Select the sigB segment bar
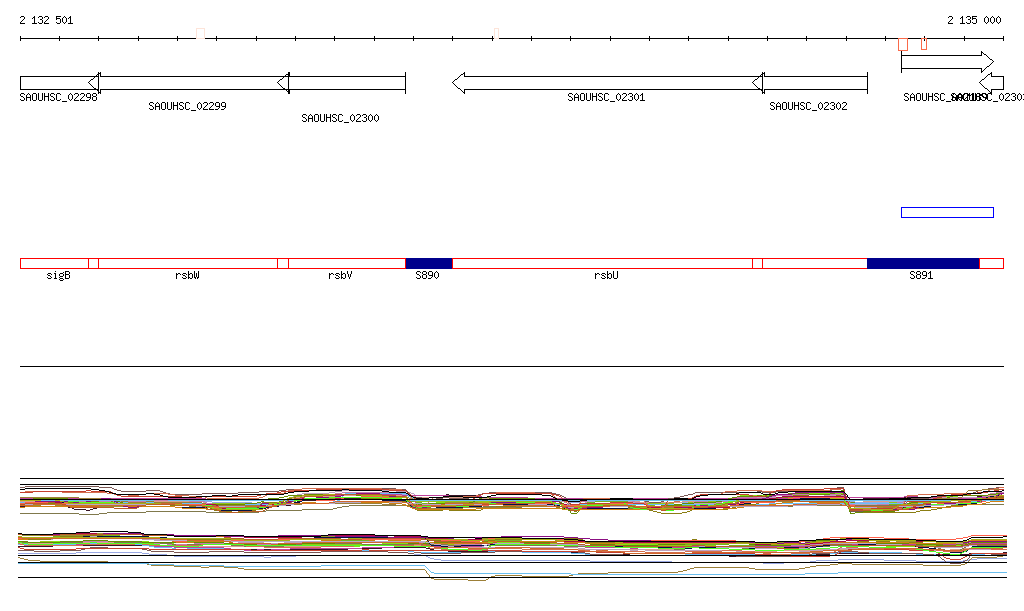 click(54, 264)
